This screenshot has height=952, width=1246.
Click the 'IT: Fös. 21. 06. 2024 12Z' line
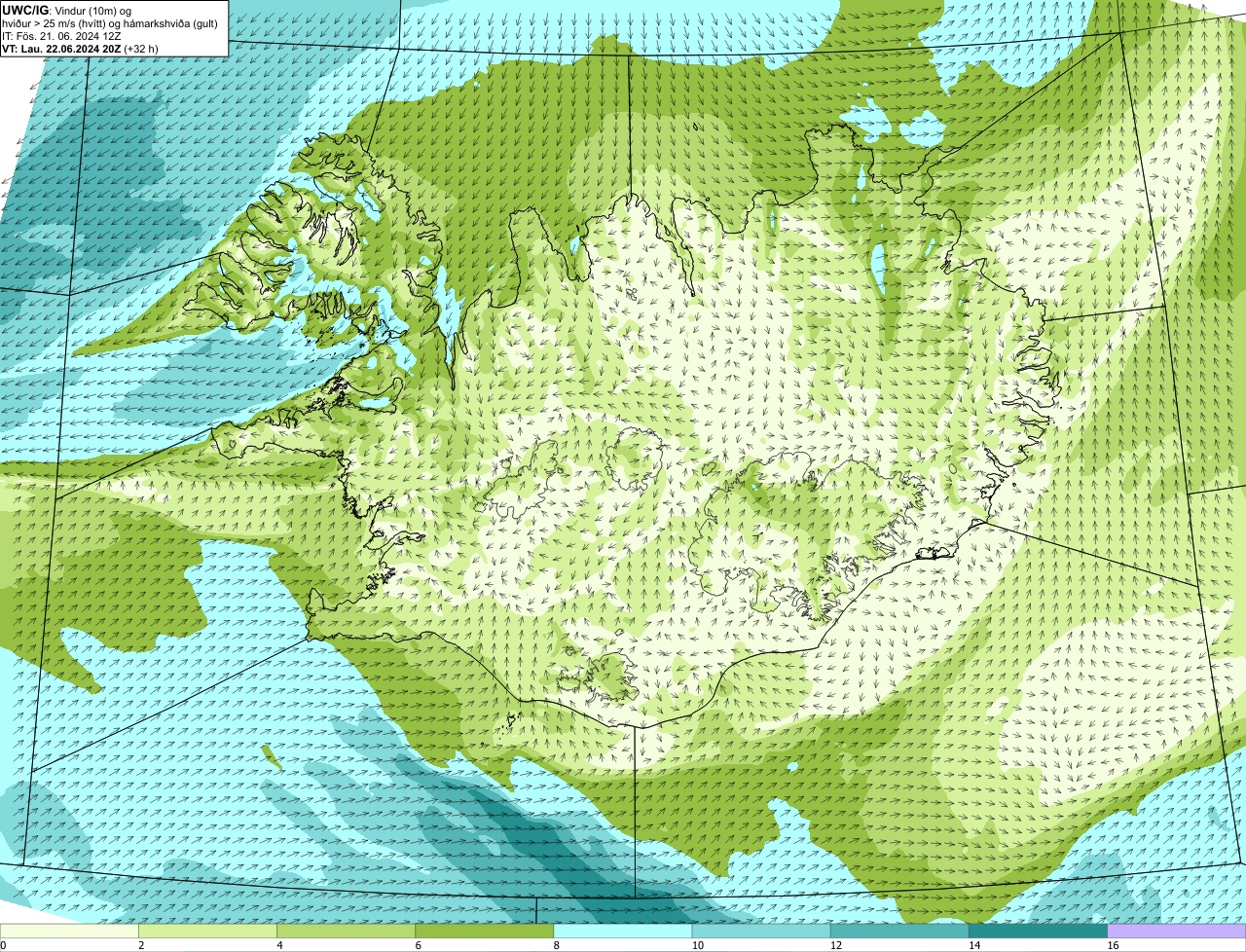click(x=61, y=35)
